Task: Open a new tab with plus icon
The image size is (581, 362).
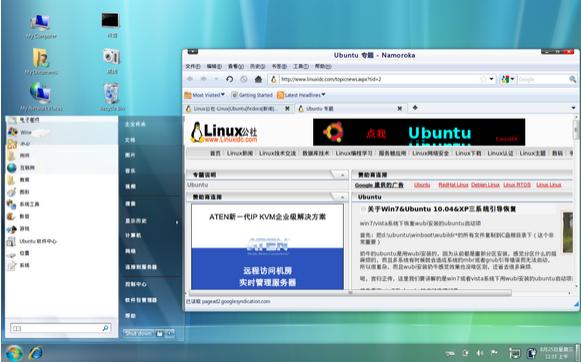Action: (x=415, y=108)
